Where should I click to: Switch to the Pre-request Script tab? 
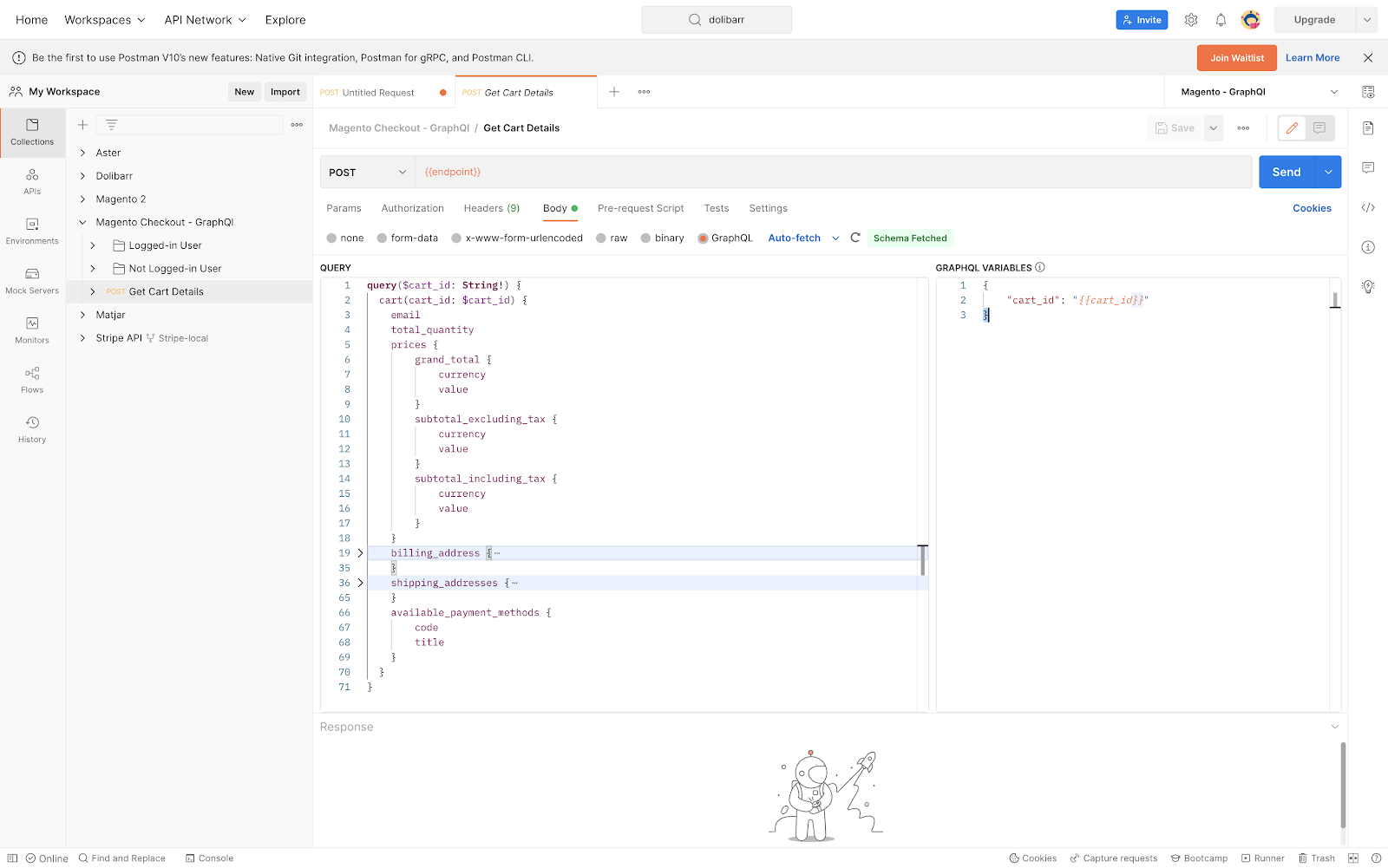click(x=640, y=208)
